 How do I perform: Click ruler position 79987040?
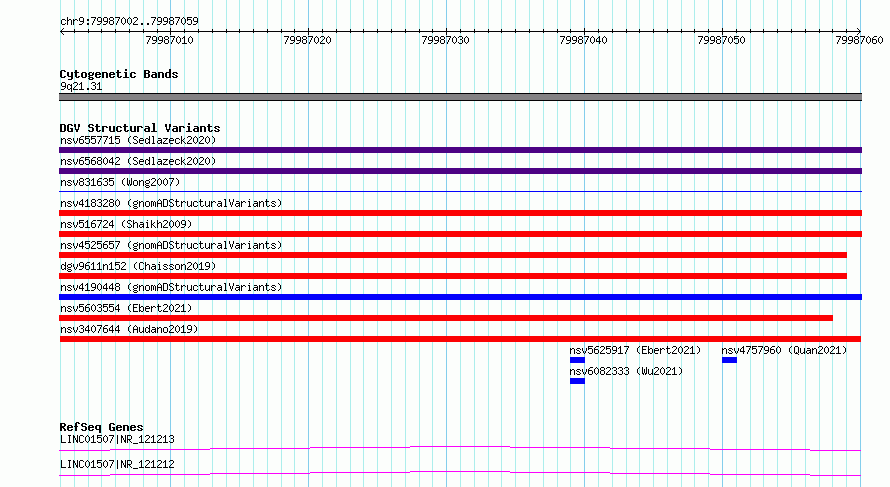[583, 40]
